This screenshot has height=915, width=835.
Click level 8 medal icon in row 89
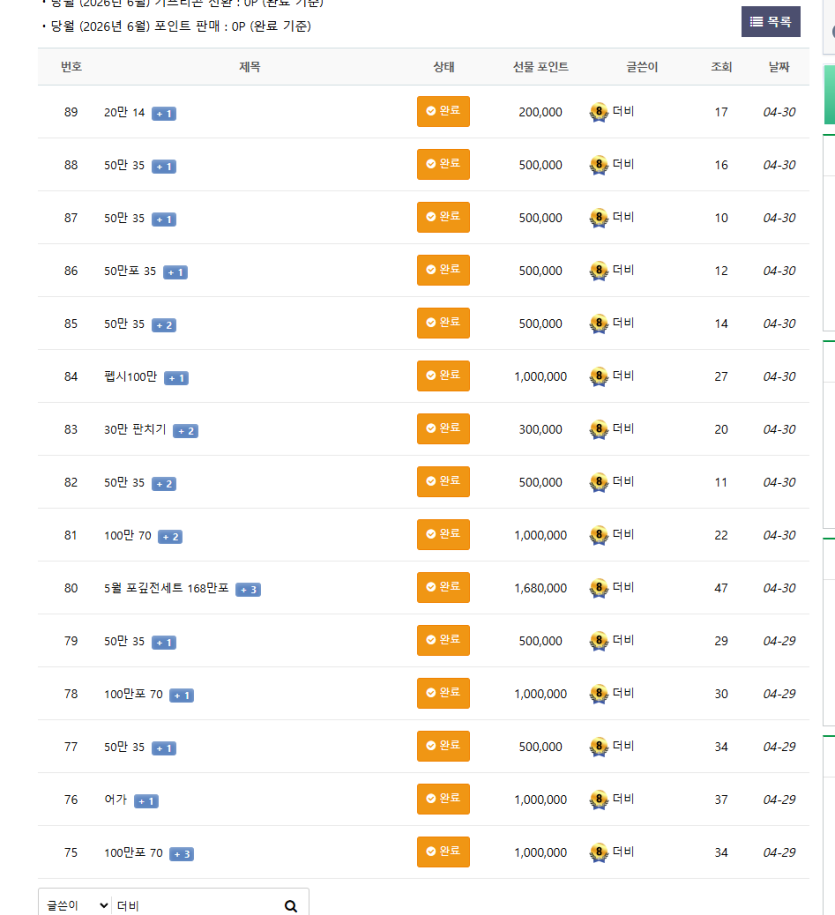pos(599,112)
